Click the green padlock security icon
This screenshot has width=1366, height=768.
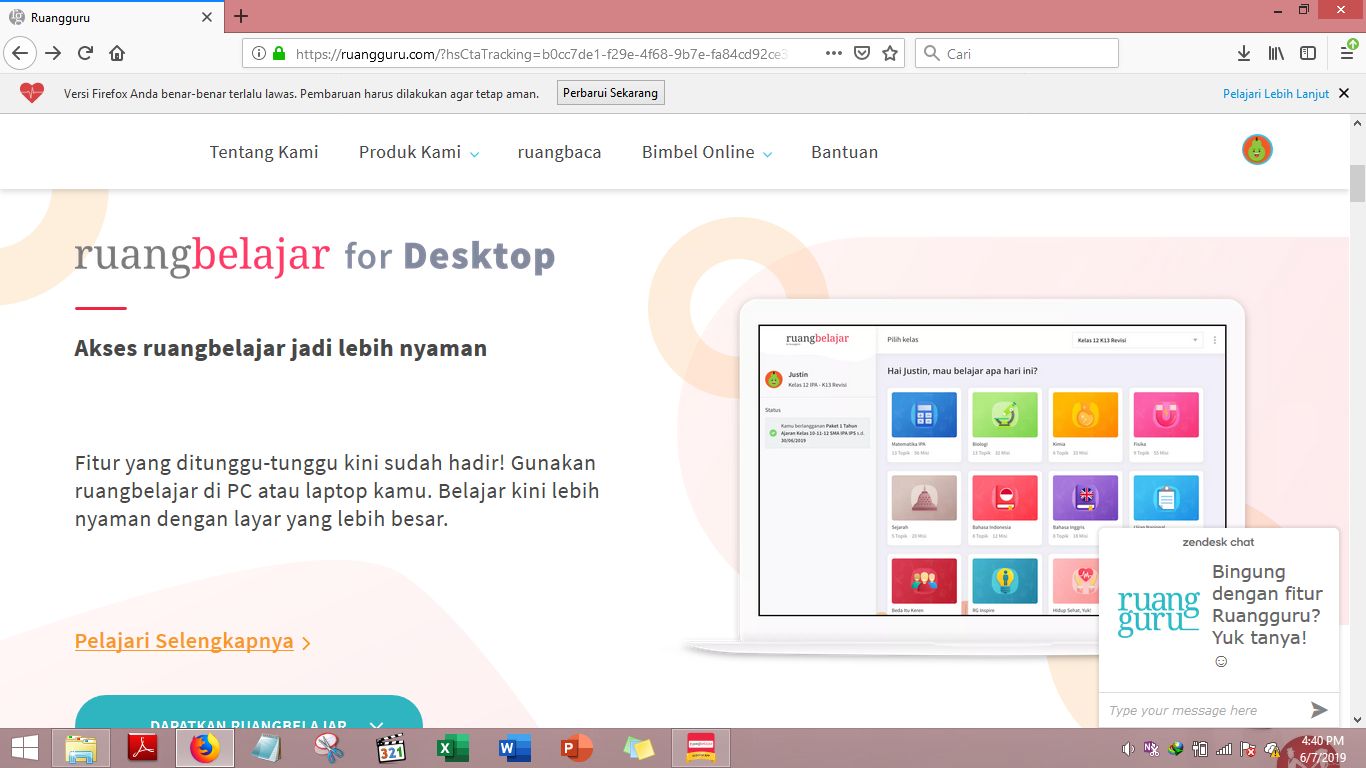point(279,54)
